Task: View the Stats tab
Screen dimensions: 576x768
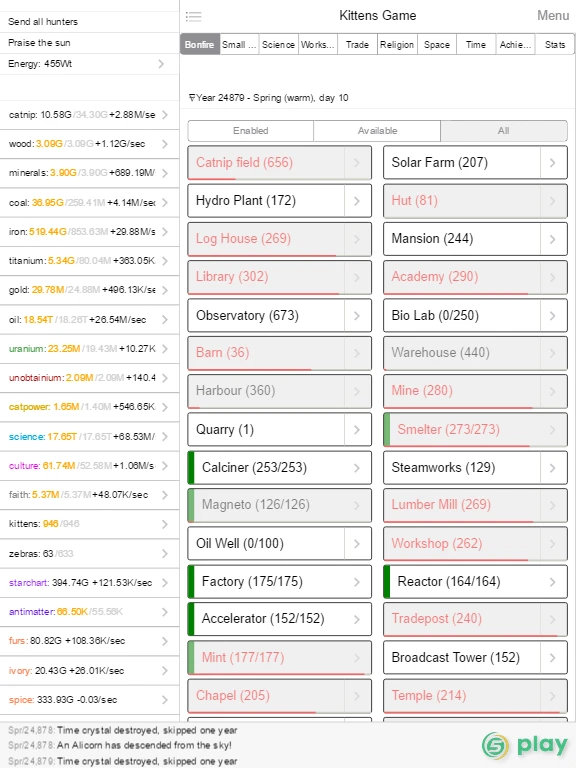Action: click(x=555, y=45)
